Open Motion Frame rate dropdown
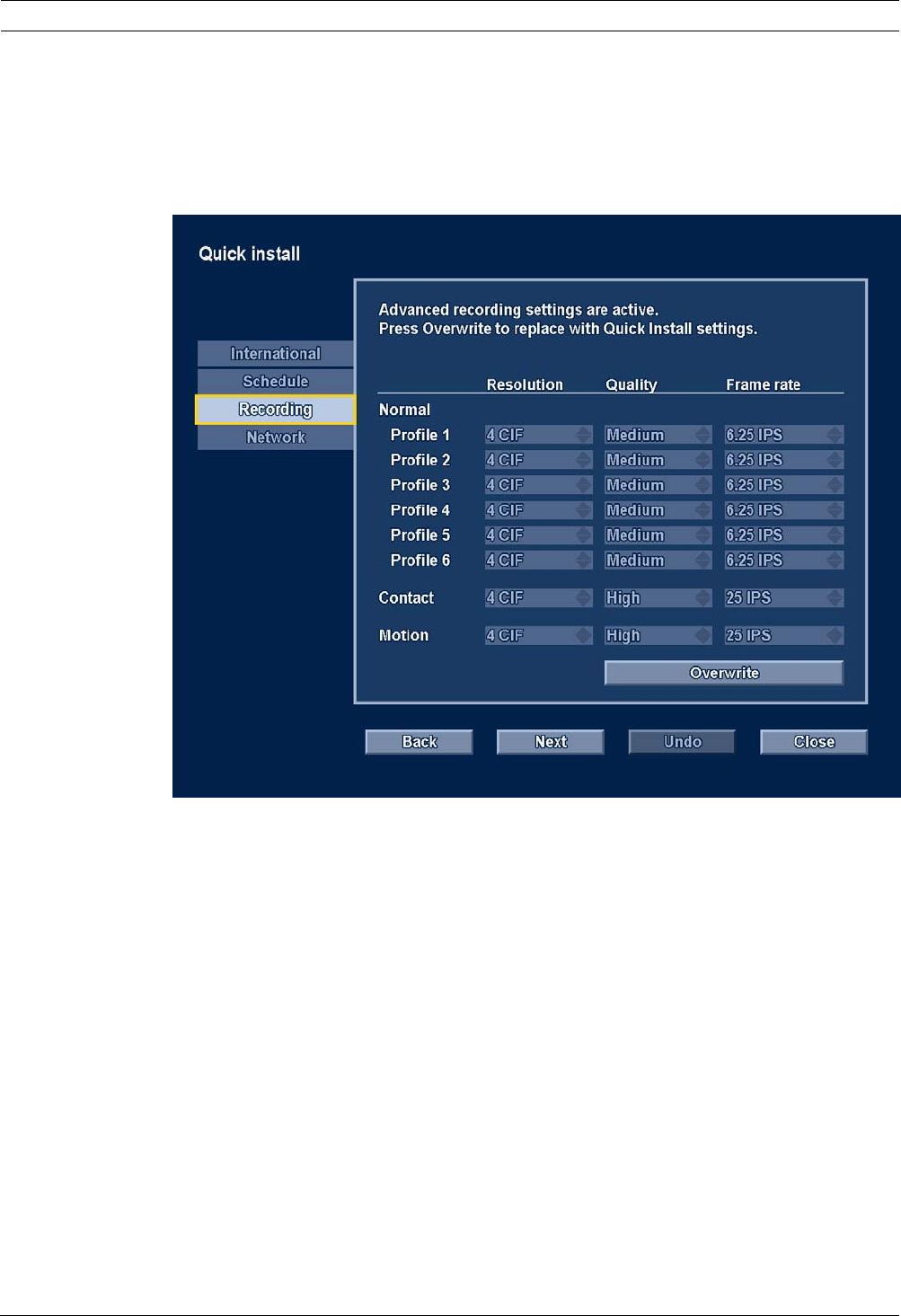901x1316 pixels. click(784, 636)
